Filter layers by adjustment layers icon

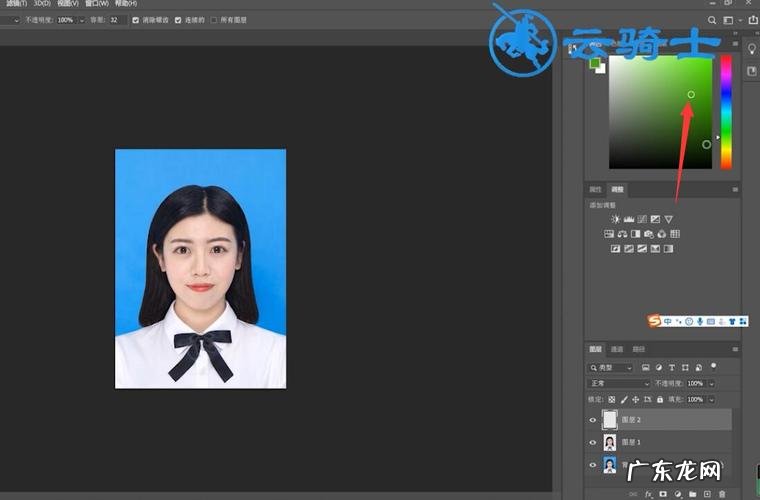click(x=659, y=368)
